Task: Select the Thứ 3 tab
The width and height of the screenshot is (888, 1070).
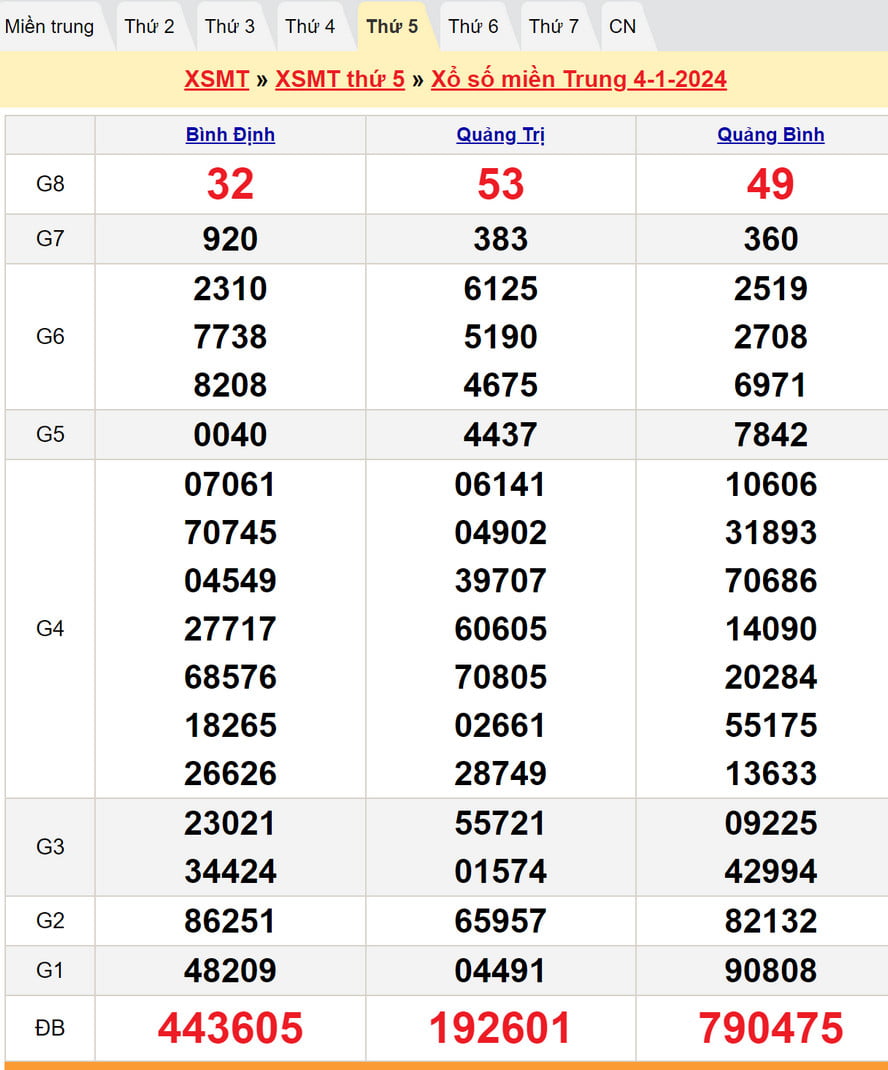Action: [230, 27]
